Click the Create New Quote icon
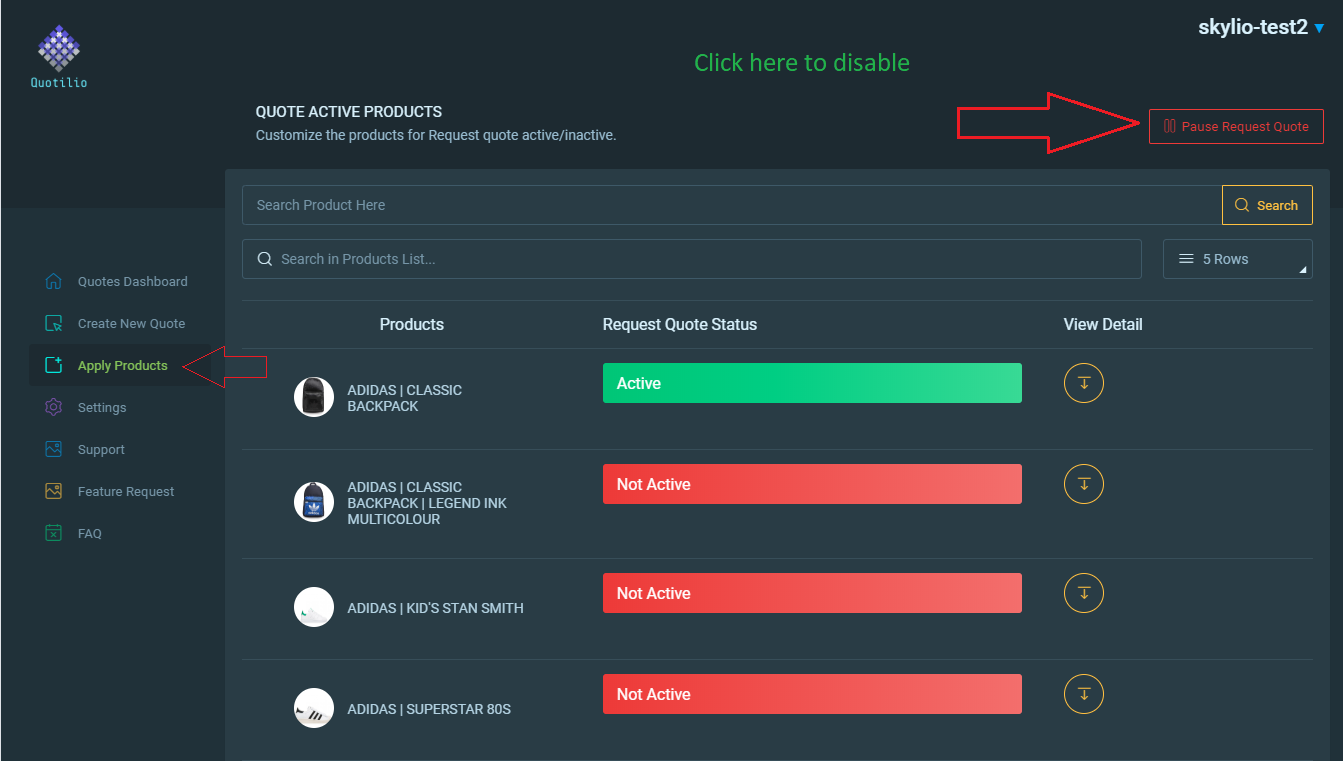1343x761 pixels. pyautogui.click(x=54, y=323)
